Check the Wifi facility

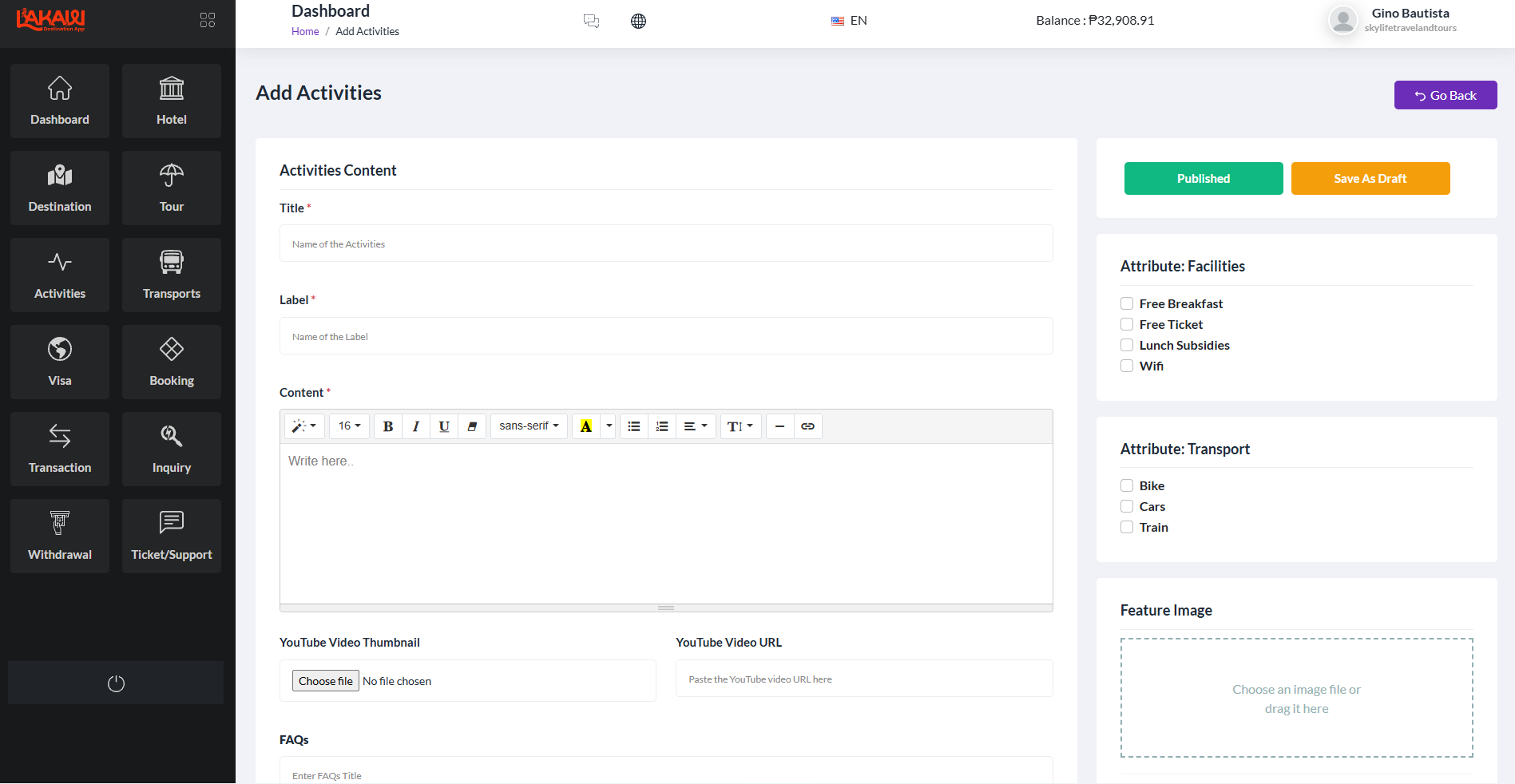click(x=1127, y=366)
